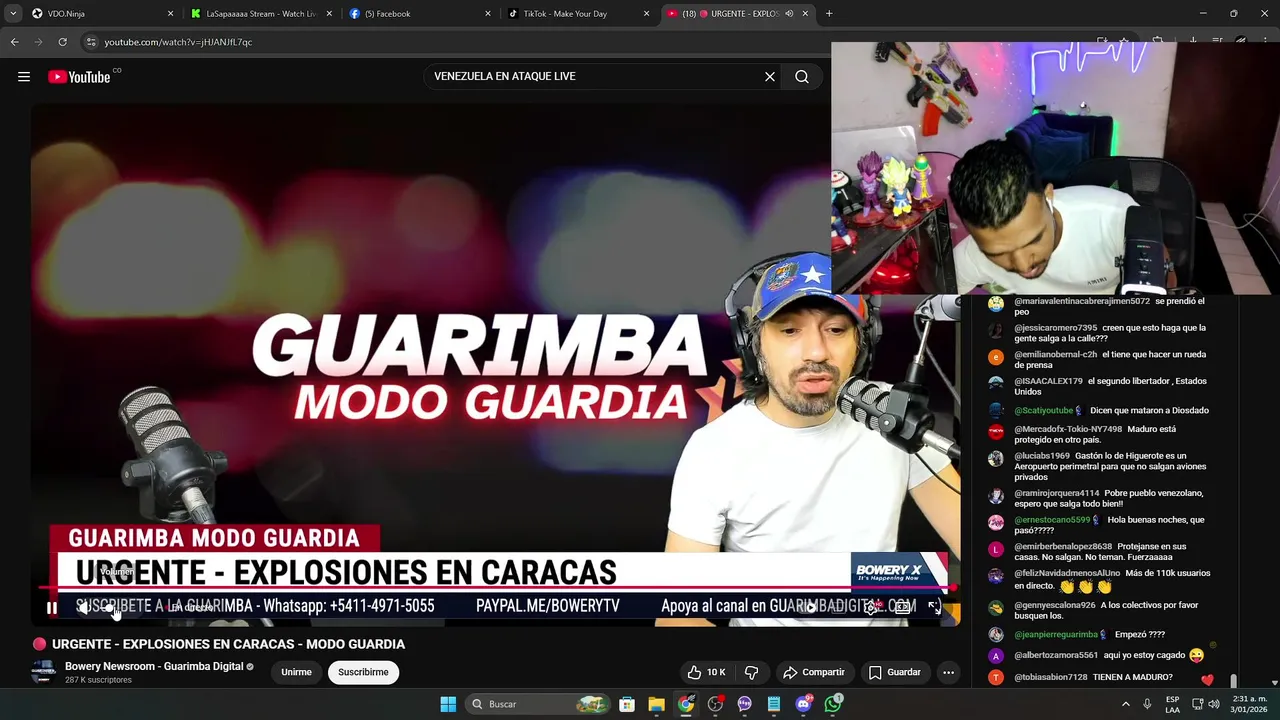Open the clock showing 2:31 a. m.
This screenshot has width=1280, height=720.
(1249, 704)
